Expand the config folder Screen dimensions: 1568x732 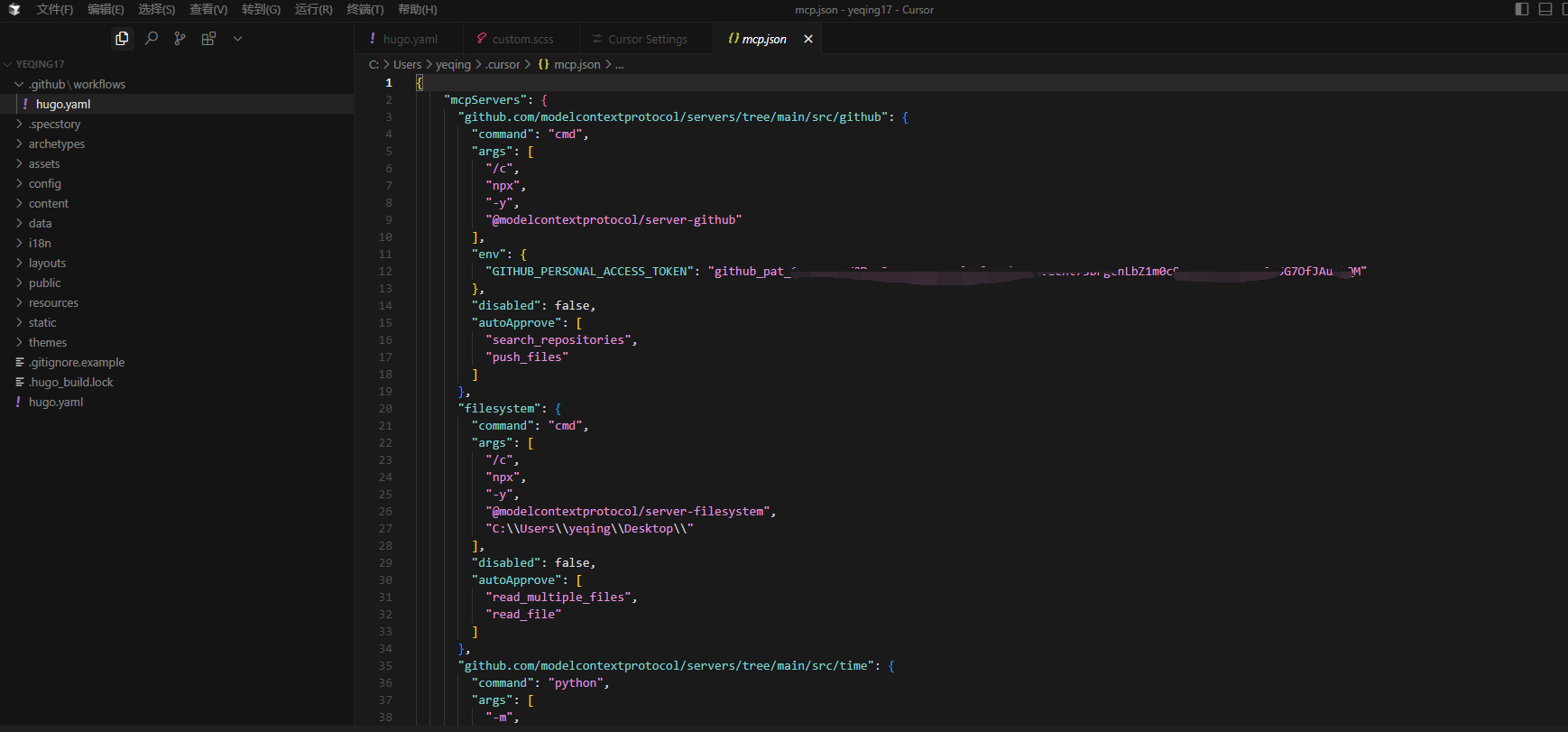(x=177, y=183)
